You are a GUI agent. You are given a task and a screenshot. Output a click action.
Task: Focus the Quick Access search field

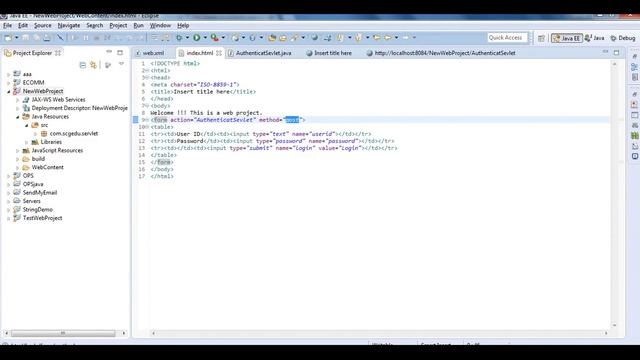pyautogui.click(x=507, y=38)
